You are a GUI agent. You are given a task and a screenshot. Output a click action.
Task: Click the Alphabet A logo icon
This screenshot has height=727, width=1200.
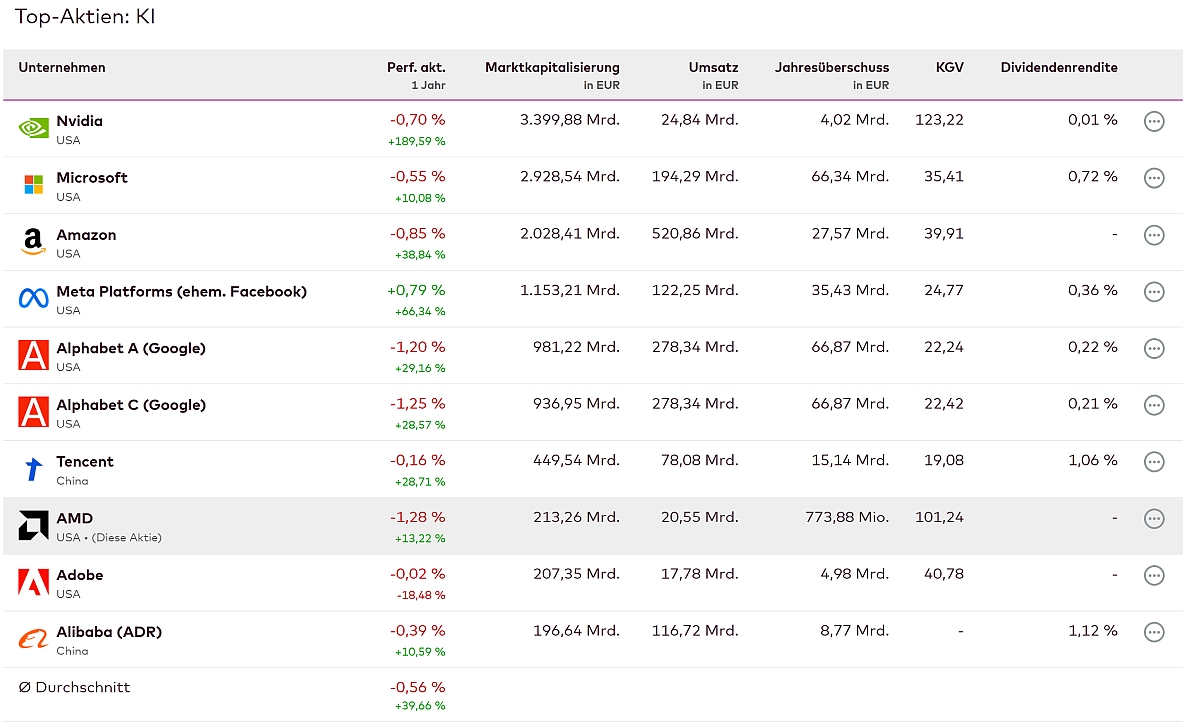point(33,355)
